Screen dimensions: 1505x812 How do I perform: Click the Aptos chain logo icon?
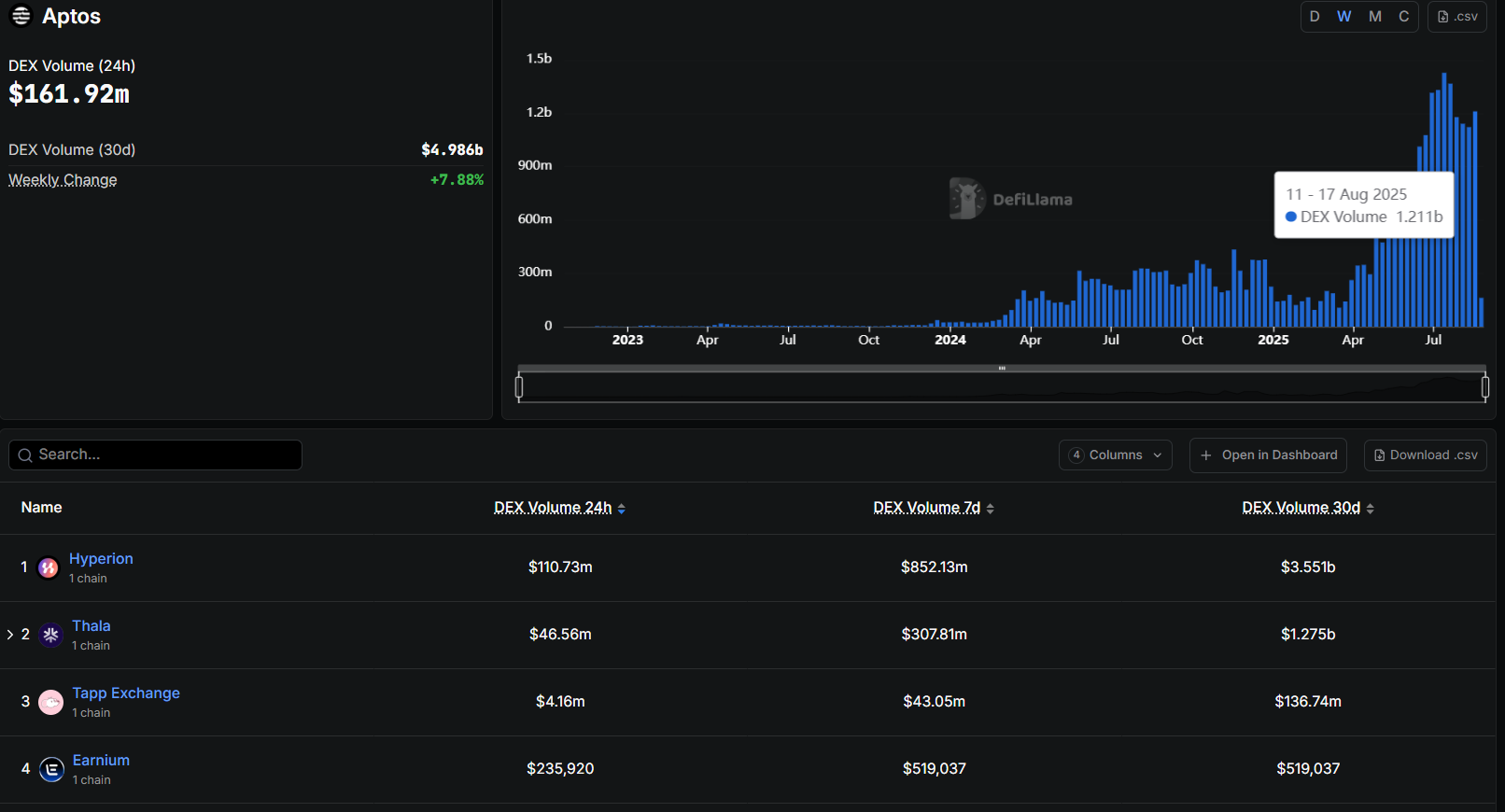(x=21, y=16)
